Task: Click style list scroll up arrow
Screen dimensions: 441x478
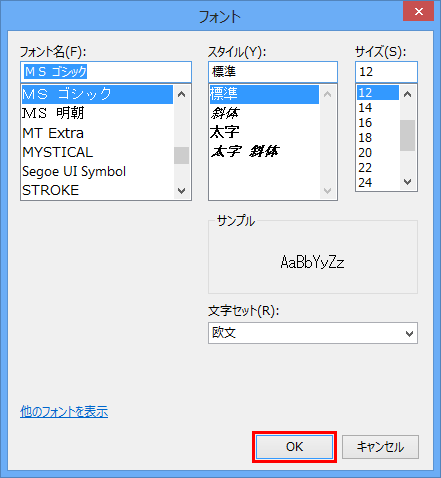Action: [x=328, y=94]
